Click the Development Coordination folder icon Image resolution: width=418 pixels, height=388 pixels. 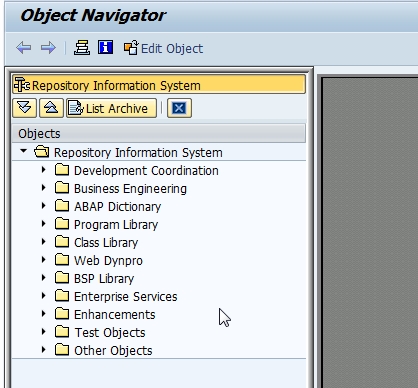click(62, 170)
